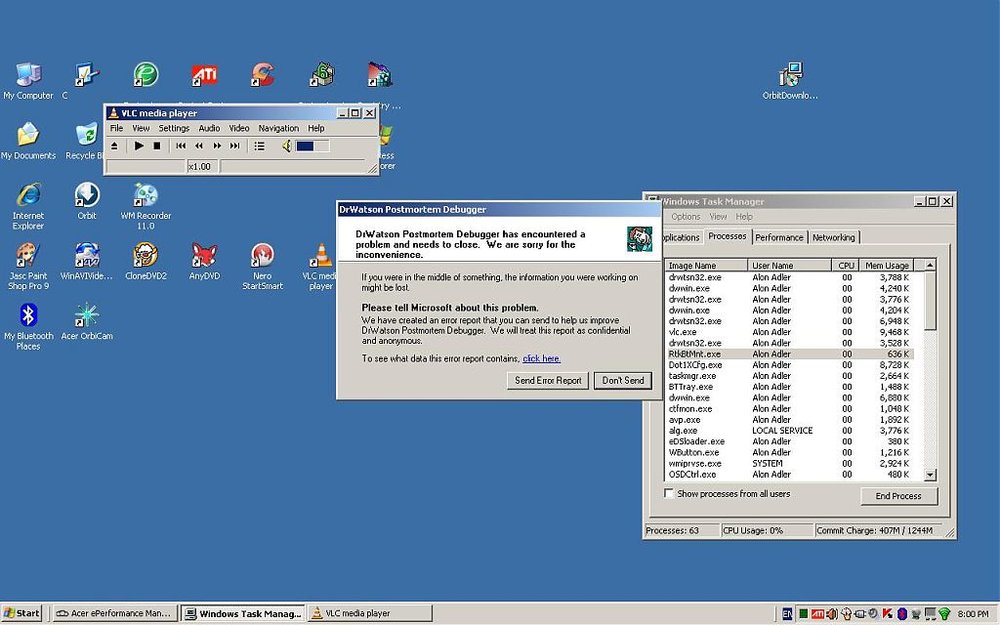Open WM Recorder 11.0 desktop icon

[x=145, y=206]
